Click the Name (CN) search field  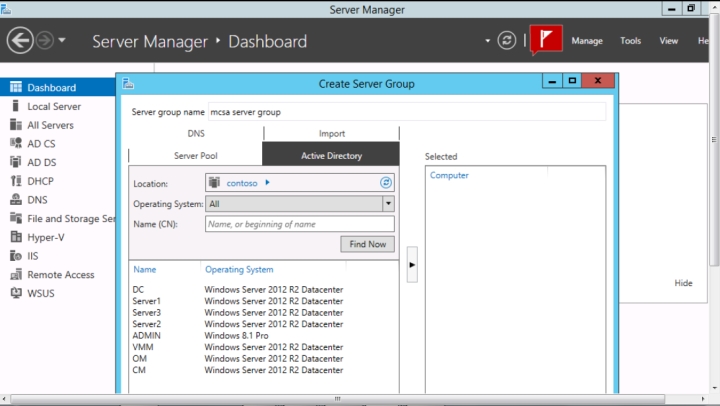(x=299, y=224)
